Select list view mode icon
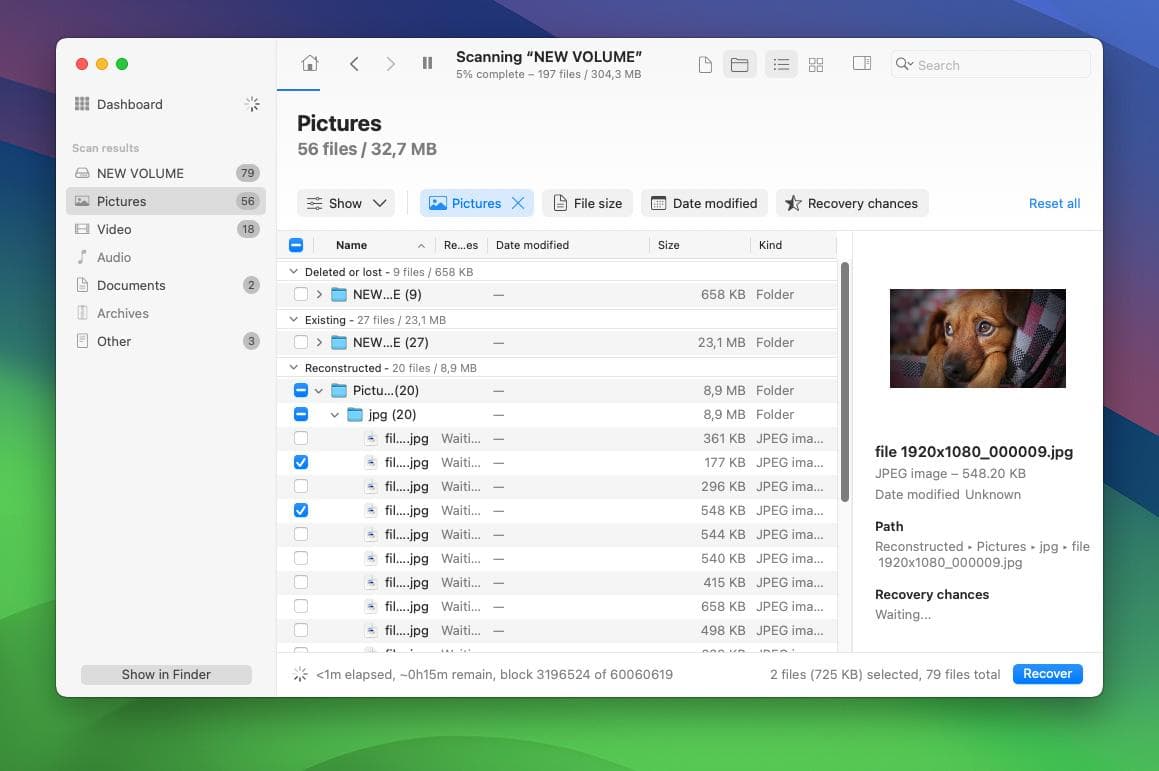Image resolution: width=1159 pixels, height=771 pixels. 781,65
